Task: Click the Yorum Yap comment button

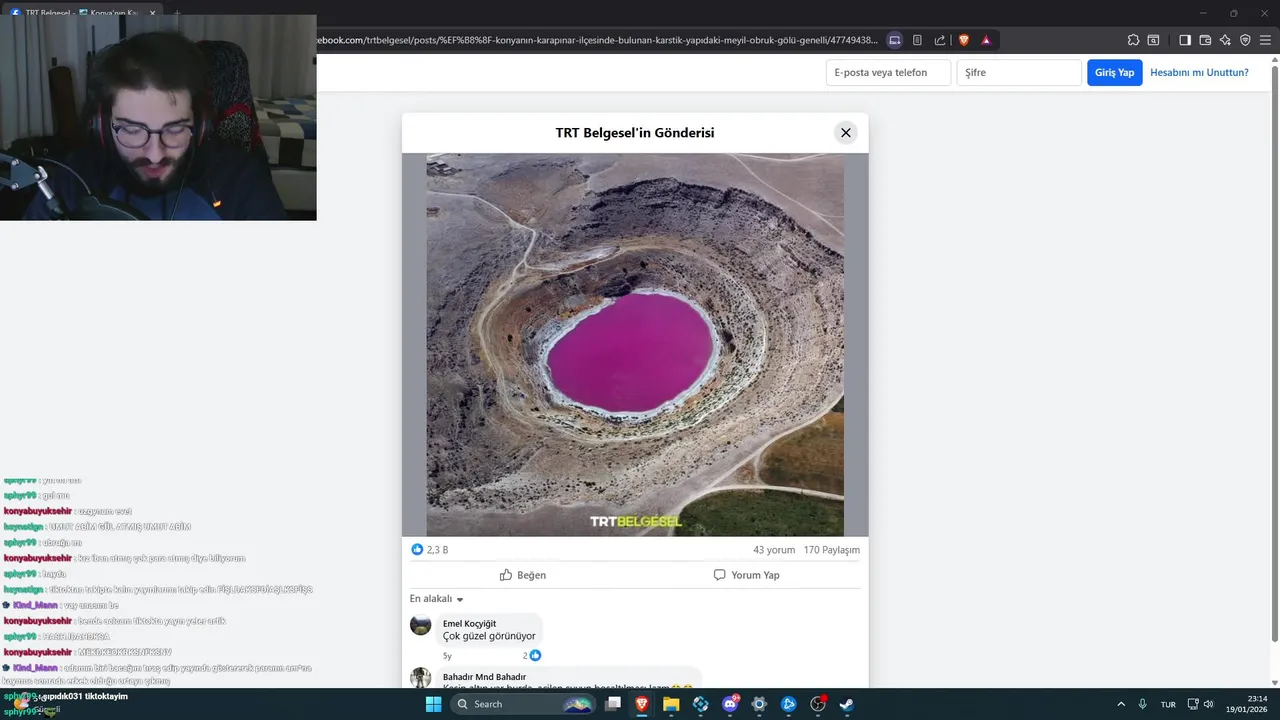Action: click(x=747, y=575)
